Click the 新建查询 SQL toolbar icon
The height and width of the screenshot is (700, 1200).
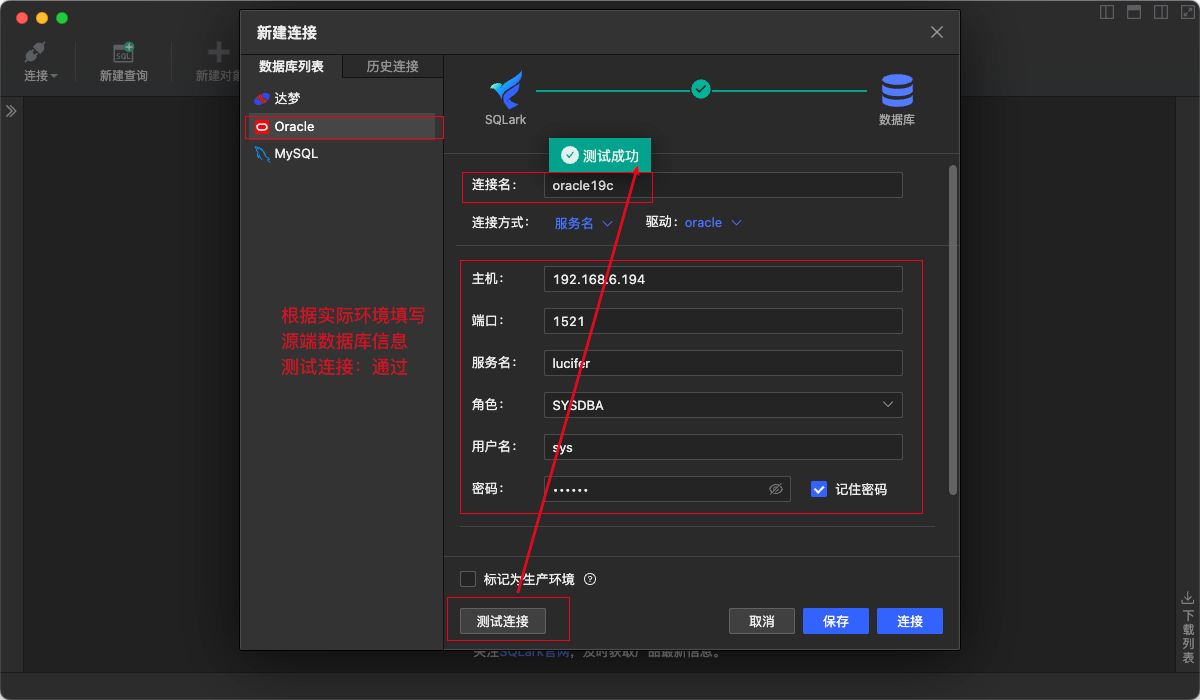(x=123, y=62)
